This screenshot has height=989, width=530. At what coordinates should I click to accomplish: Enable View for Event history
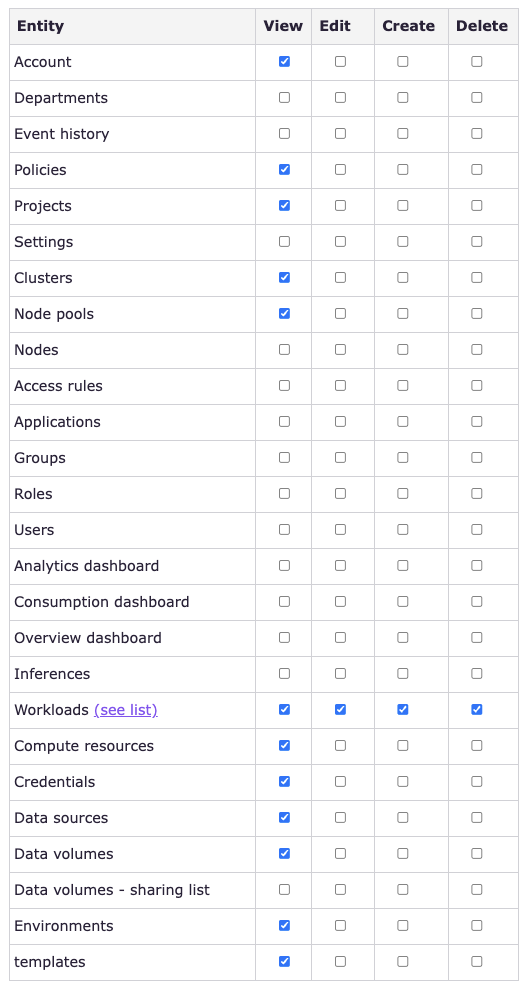pyautogui.click(x=285, y=134)
